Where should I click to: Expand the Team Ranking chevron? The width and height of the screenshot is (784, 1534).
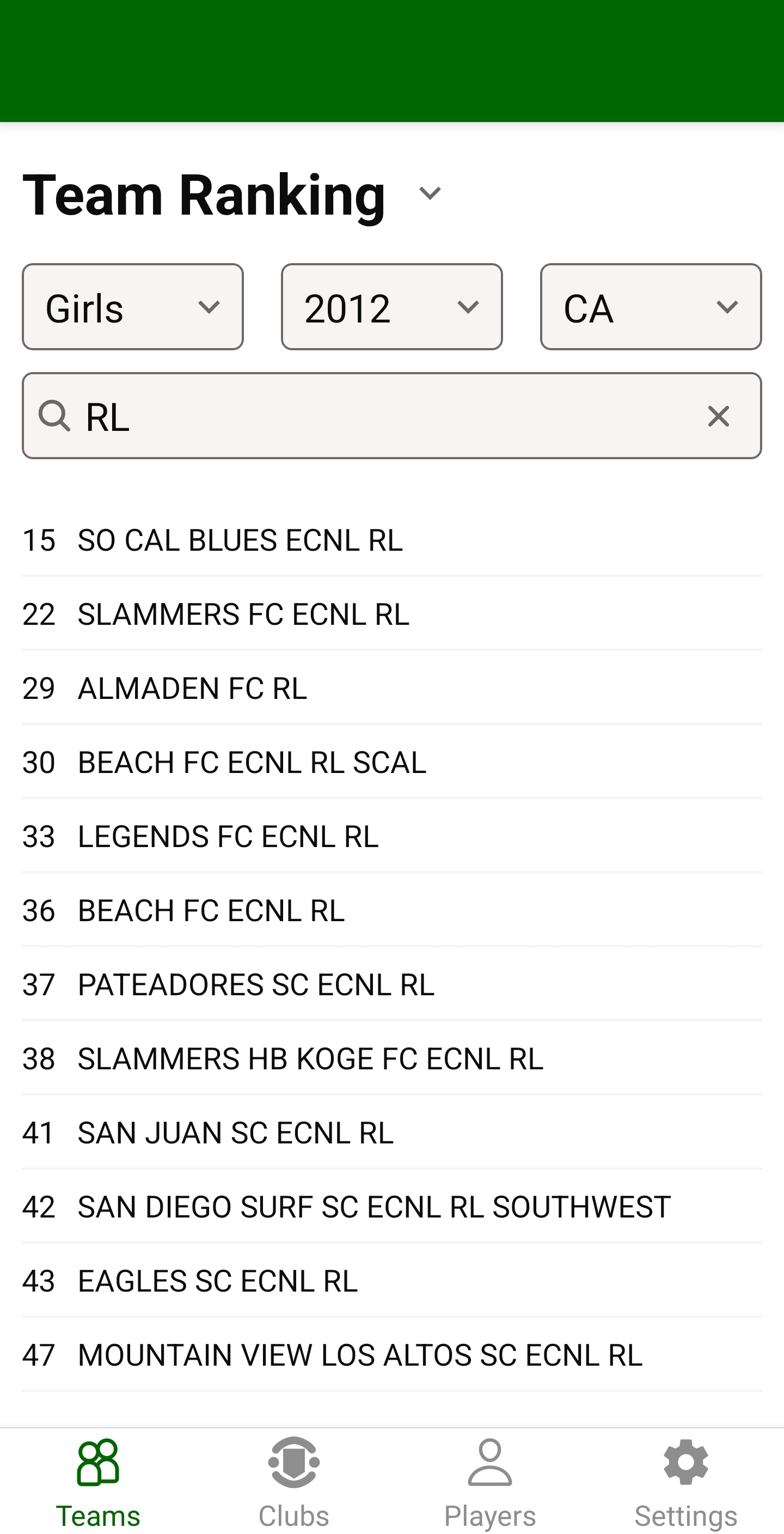430,193
